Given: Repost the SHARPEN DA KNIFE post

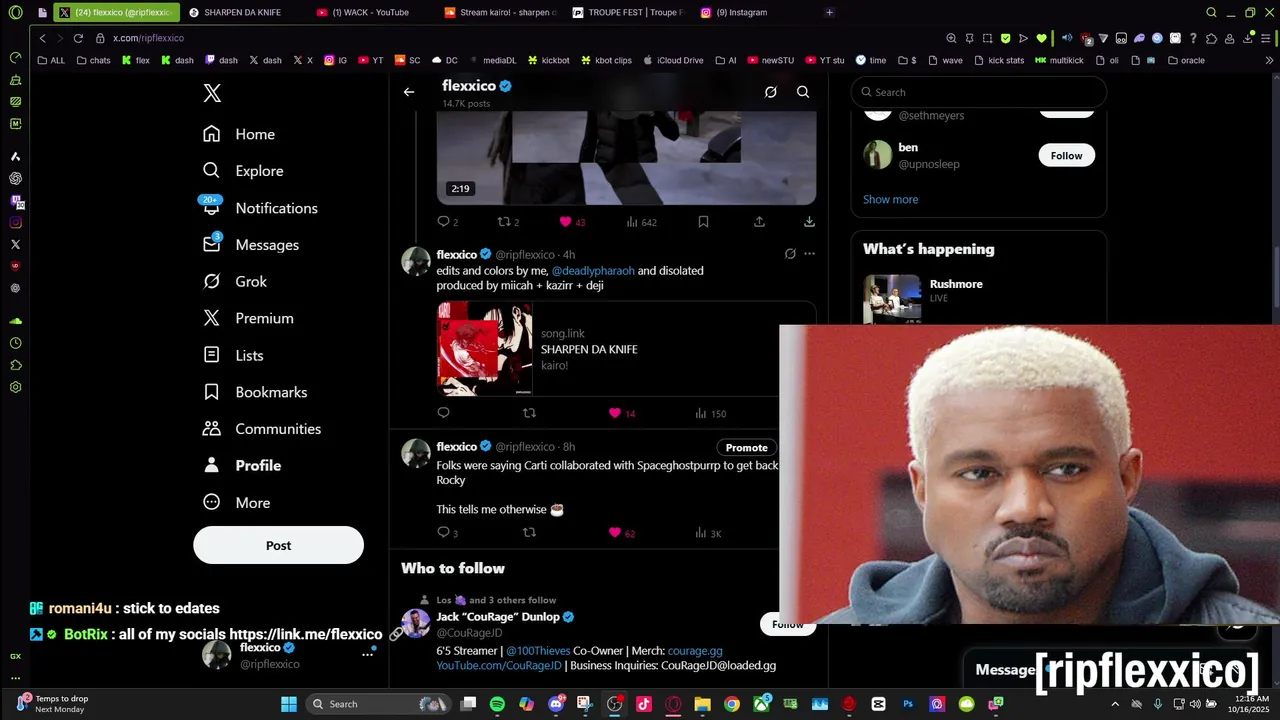Looking at the screenshot, I should tap(530, 413).
